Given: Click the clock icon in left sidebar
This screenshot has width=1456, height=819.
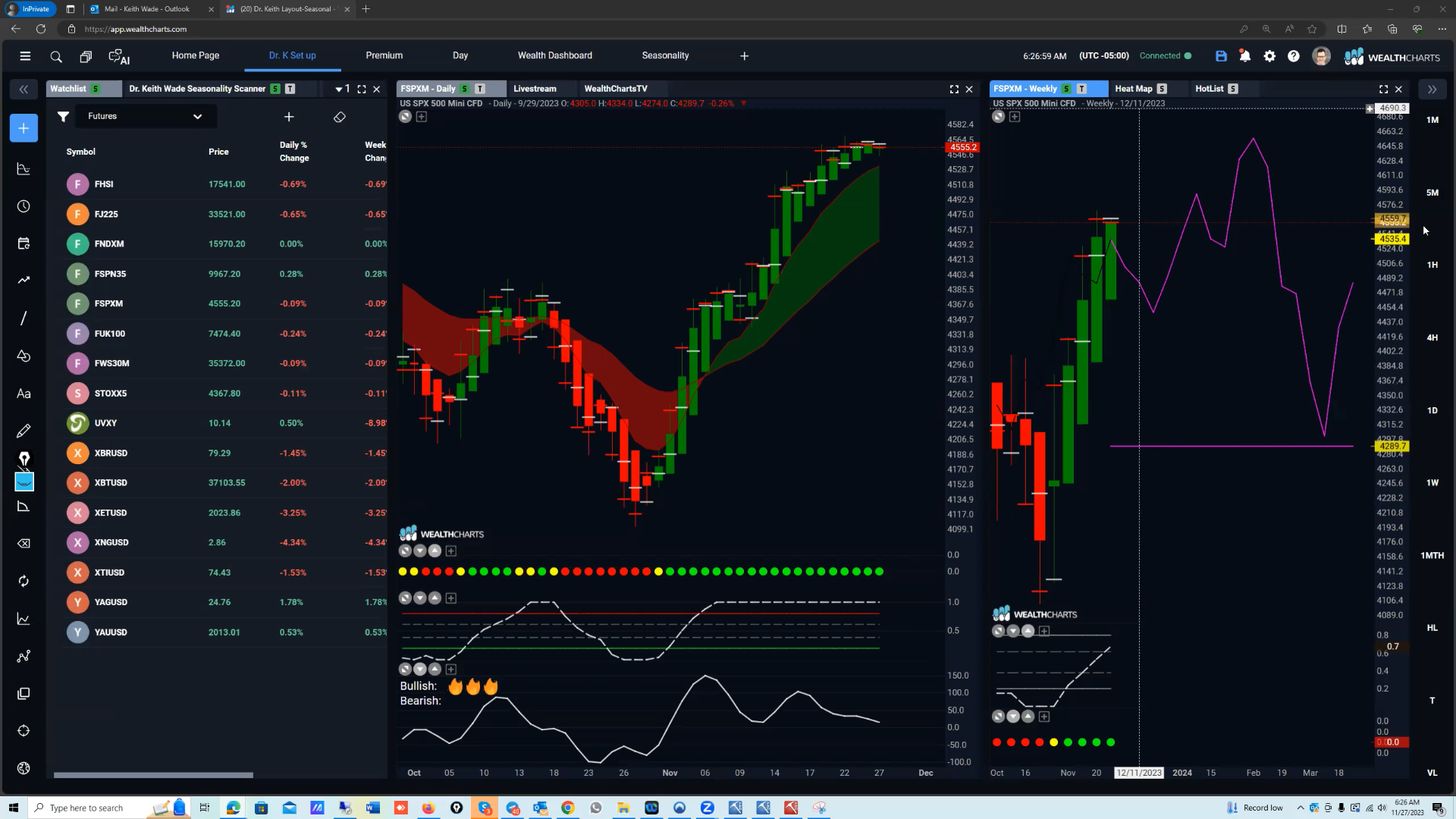Looking at the screenshot, I should (24, 206).
